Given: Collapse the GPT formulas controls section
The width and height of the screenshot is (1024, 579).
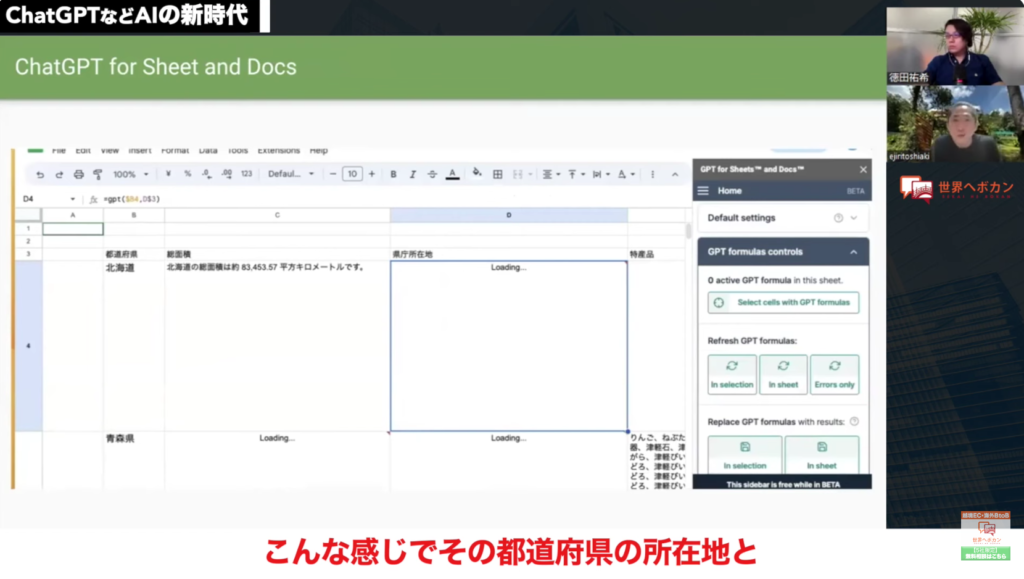Looking at the screenshot, I should coord(854,252).
